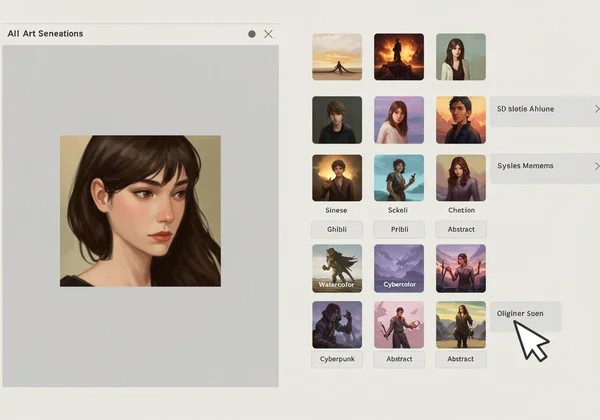Expand the SD sletie Ahlune chevron
The width and height of the screenshot is (600, 420).
point(597,109)
